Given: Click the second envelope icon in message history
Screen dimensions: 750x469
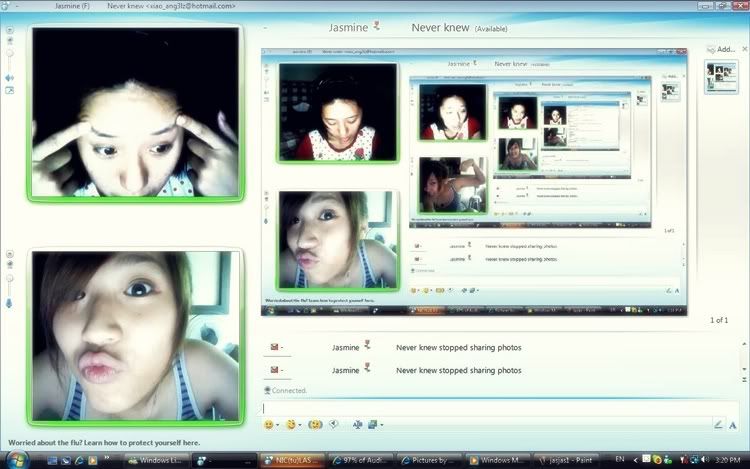Looking at the screenshot, I should coord(274,370).
